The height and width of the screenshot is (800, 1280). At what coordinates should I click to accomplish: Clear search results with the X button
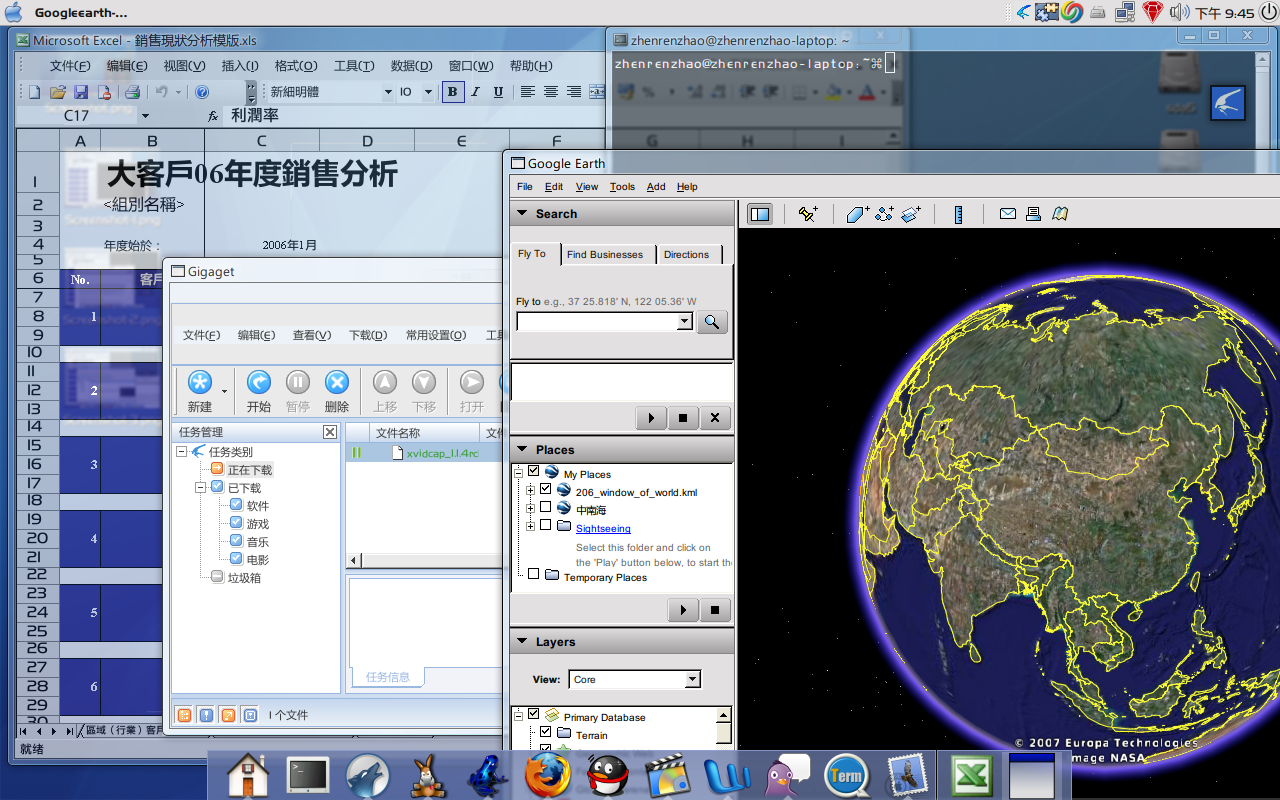click(715, 418)
